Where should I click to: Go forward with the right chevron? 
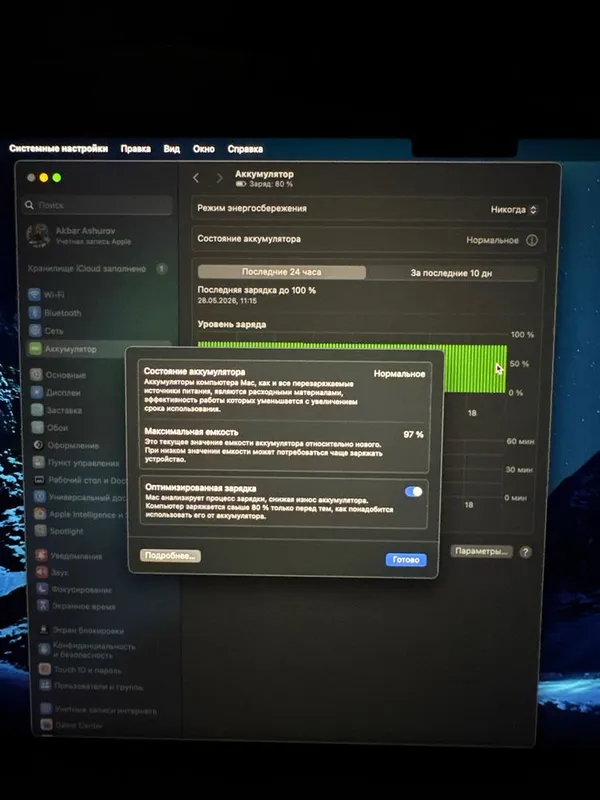(219, 178)
